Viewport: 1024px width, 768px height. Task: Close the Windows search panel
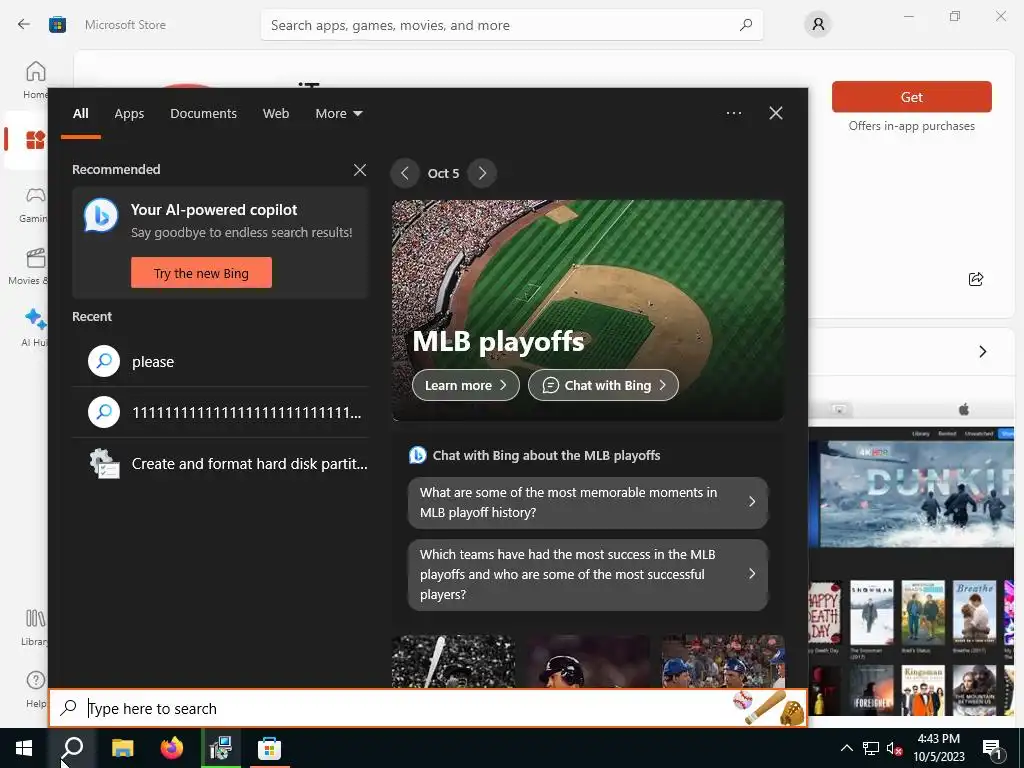(x=776, y=113)
